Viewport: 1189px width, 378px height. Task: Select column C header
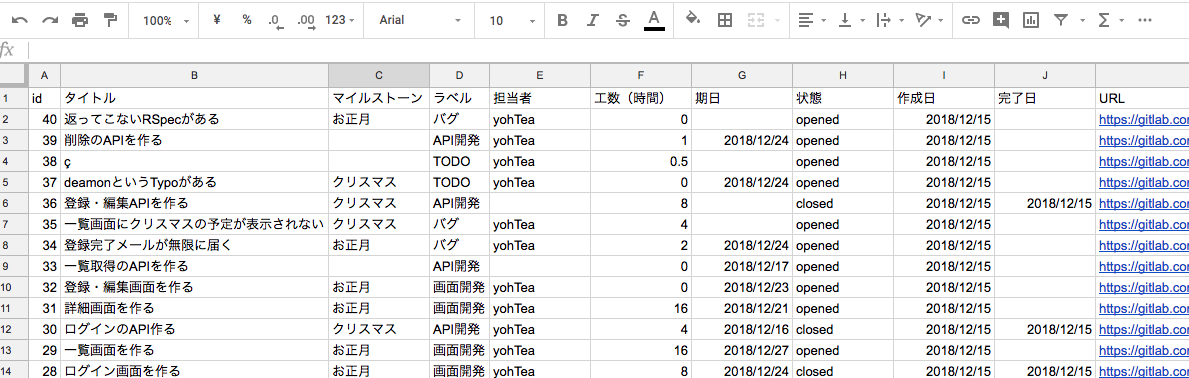pyautogui.click(x=379, y=75)
